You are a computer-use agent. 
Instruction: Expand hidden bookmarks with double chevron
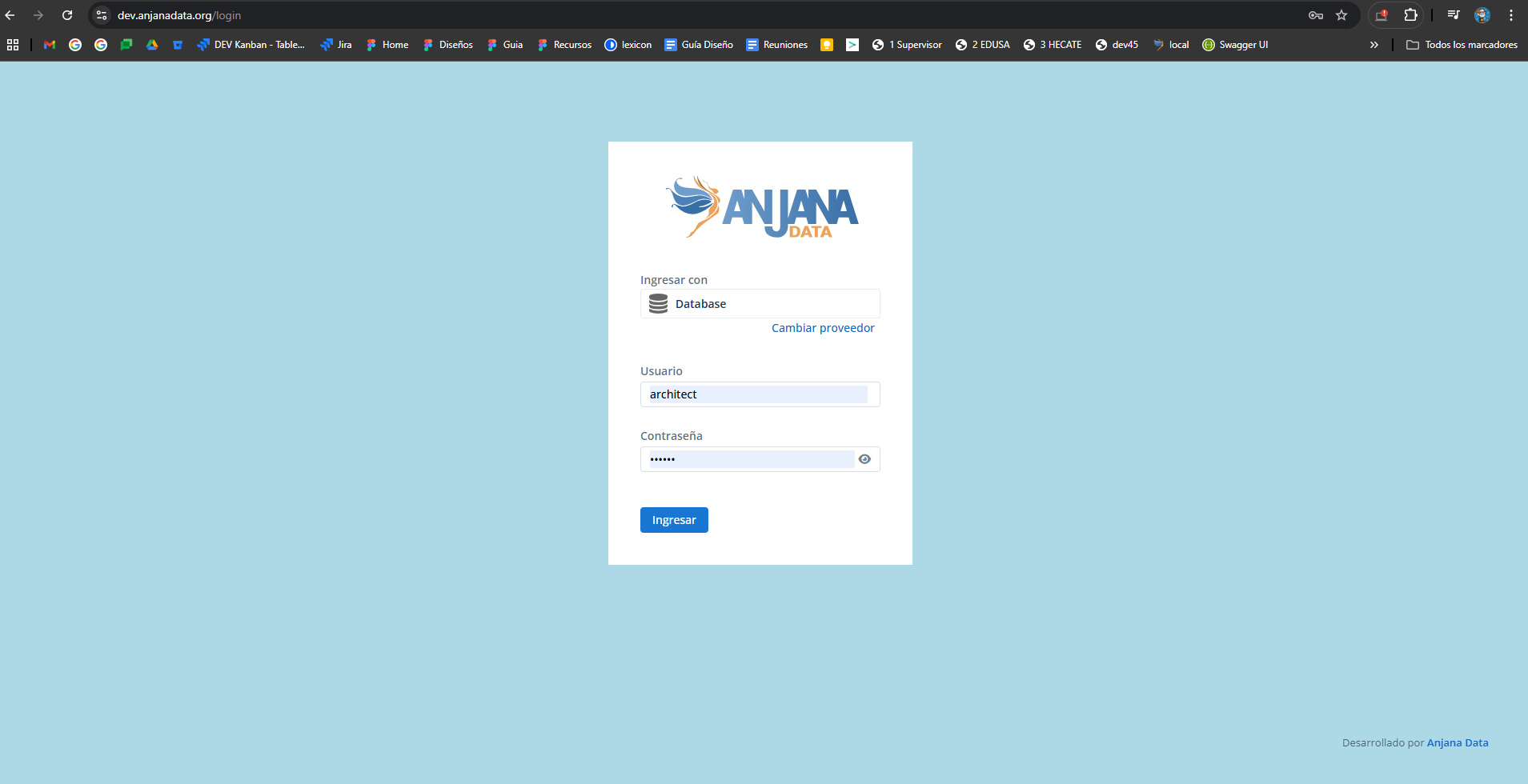(1374, 45)
